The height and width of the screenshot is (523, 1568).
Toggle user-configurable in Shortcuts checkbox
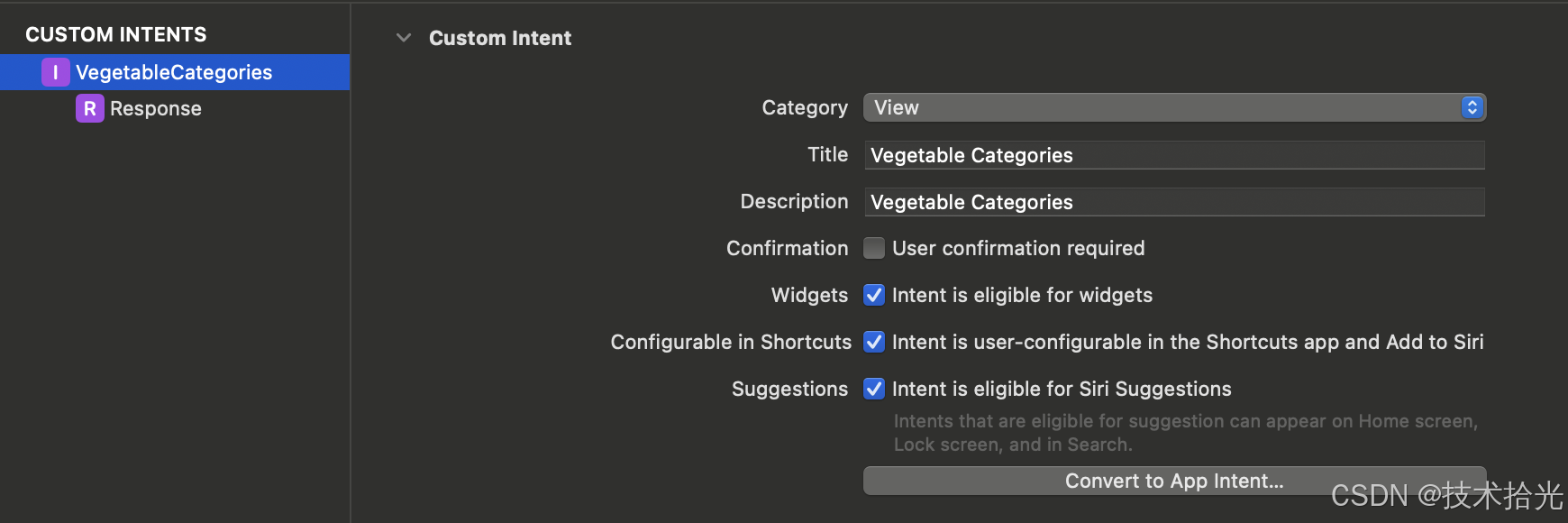click(x=874, y=342)
